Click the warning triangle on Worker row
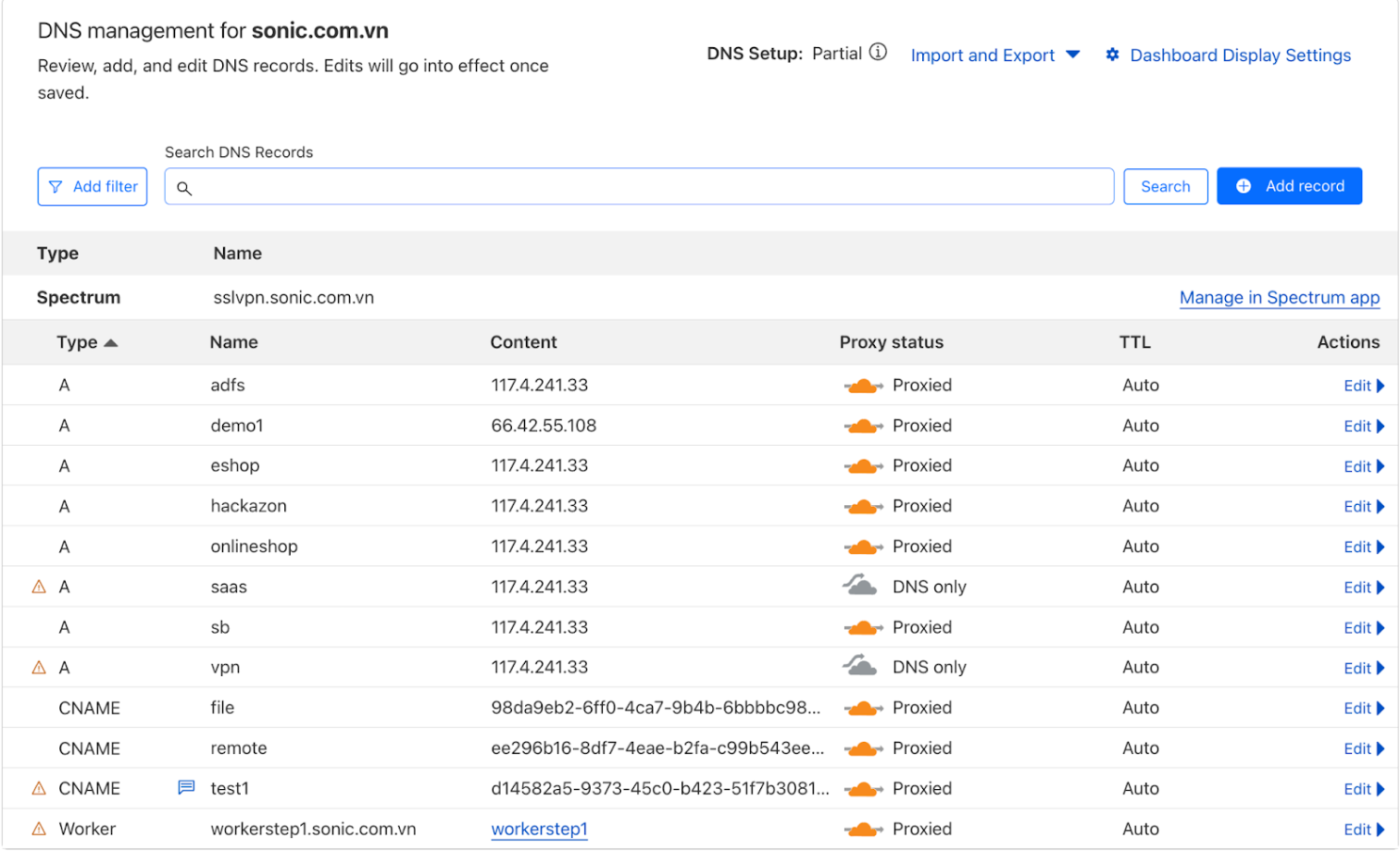 pyautogui.click(x=39, y=829)
